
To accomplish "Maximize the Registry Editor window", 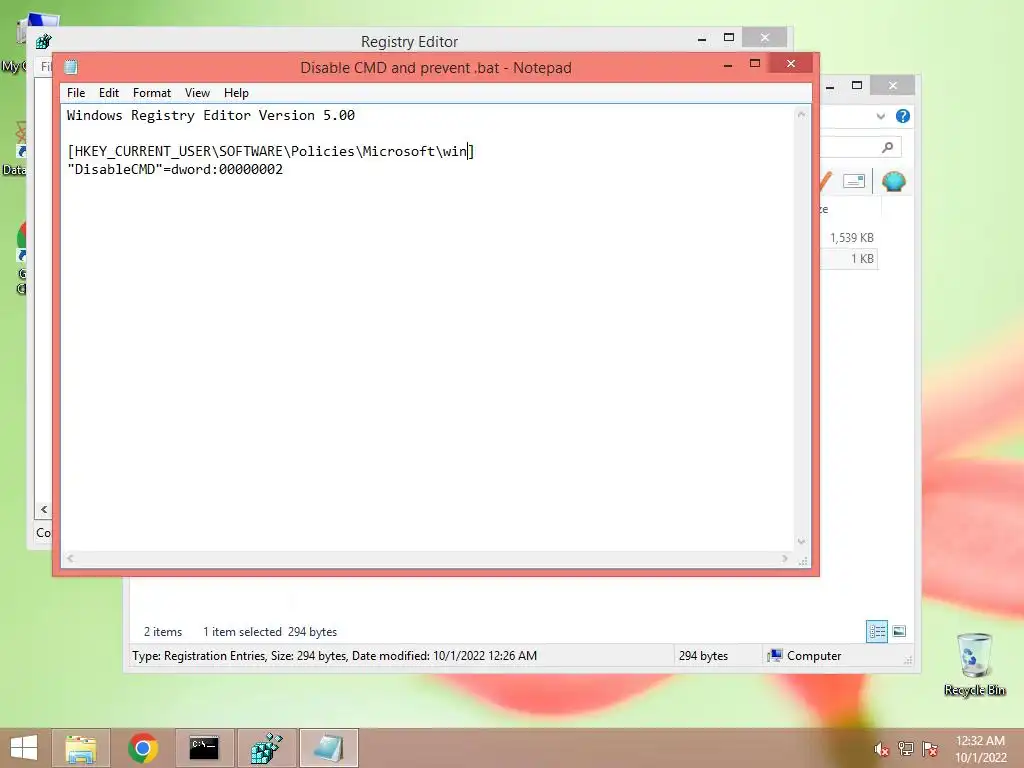I will 729,38.
